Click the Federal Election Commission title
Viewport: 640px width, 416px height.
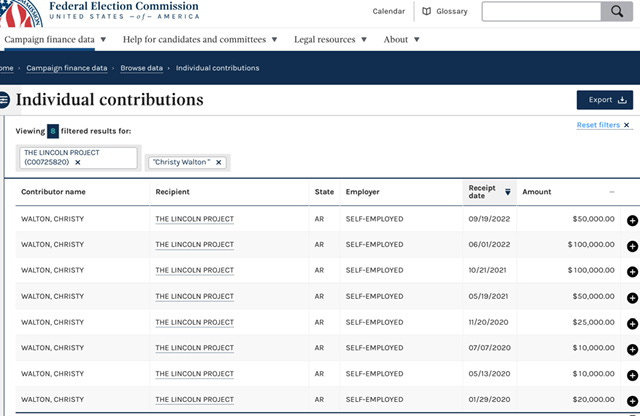coord(124,6)
